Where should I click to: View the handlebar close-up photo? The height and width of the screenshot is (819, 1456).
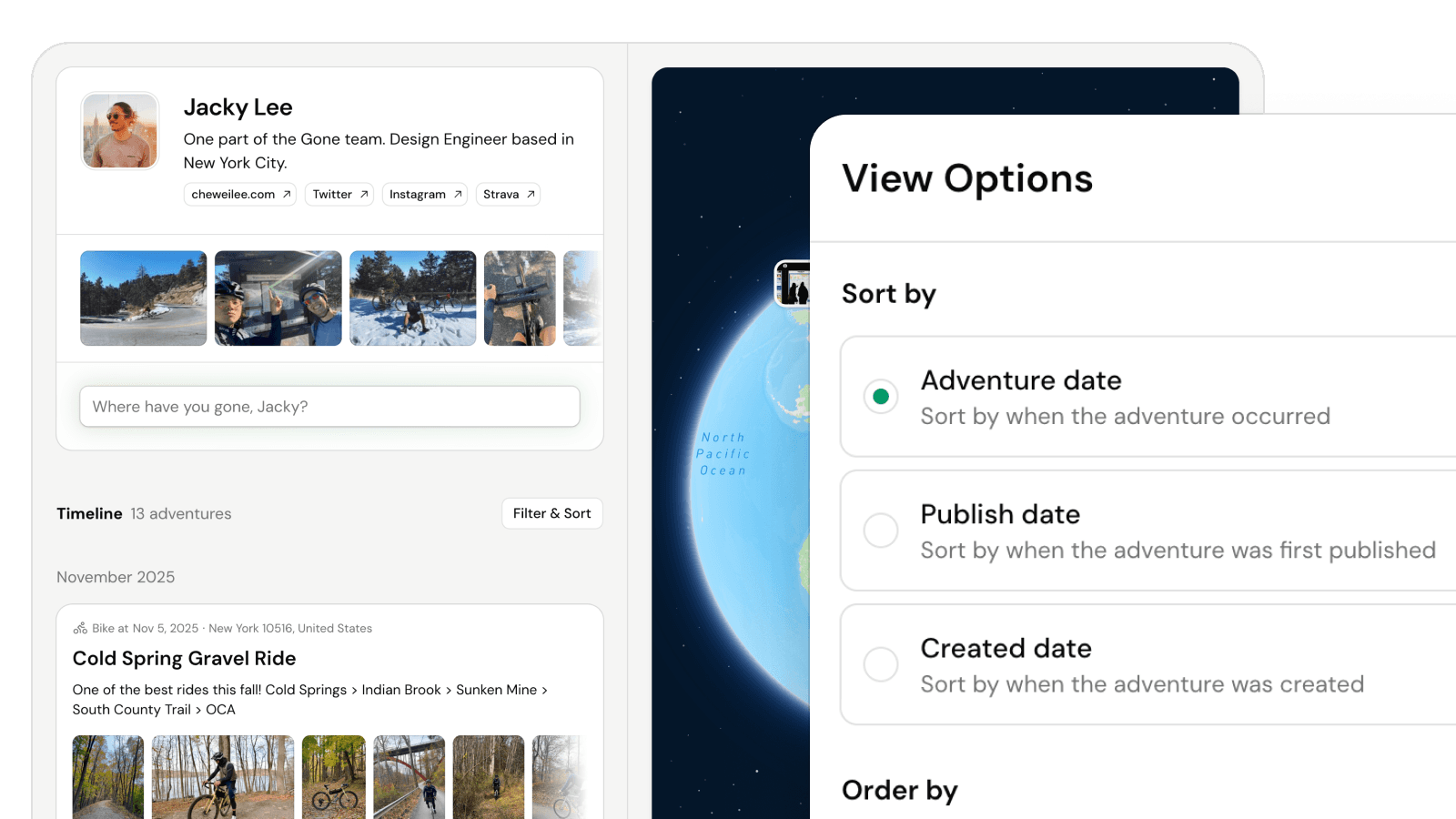coord(520,298)
